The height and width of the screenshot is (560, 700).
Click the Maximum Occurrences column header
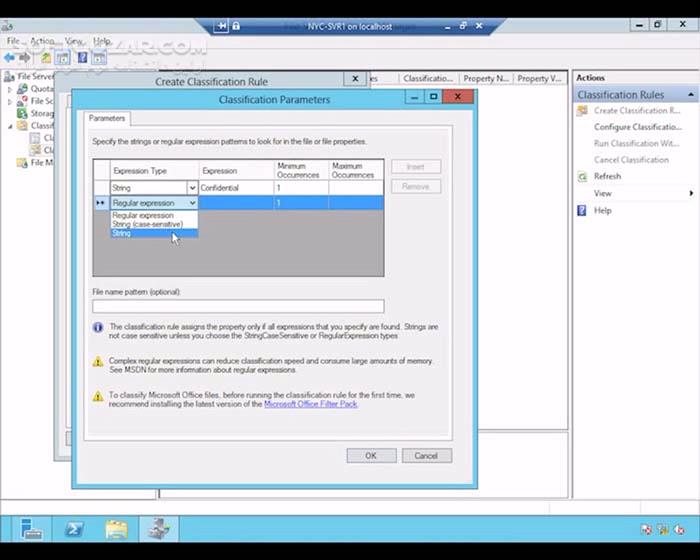(x=356, y=171)
